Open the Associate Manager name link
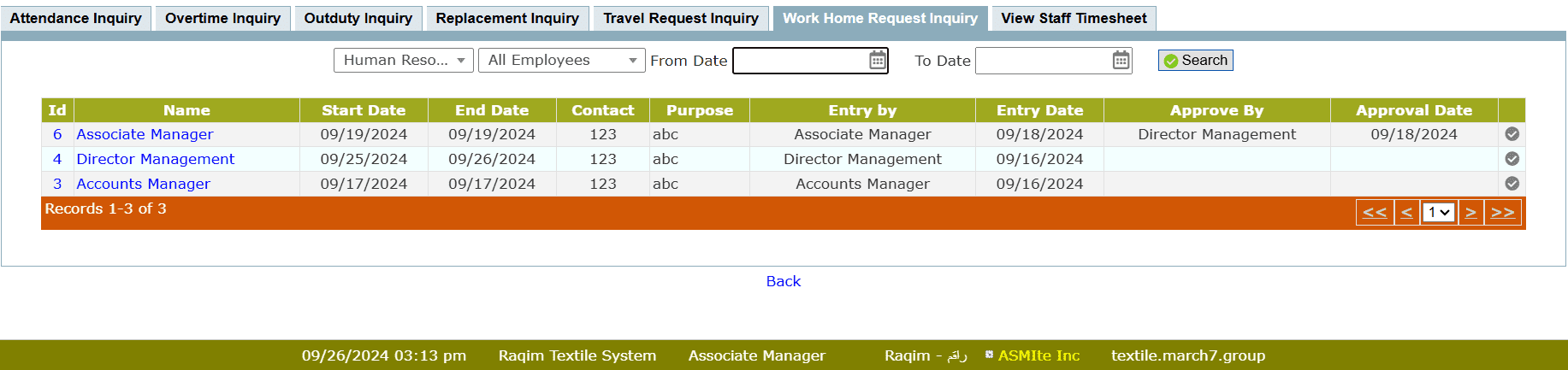Image resolution: width=1568 pixels, height=370 pixels. pyautogui.click(x=145, y=134)
